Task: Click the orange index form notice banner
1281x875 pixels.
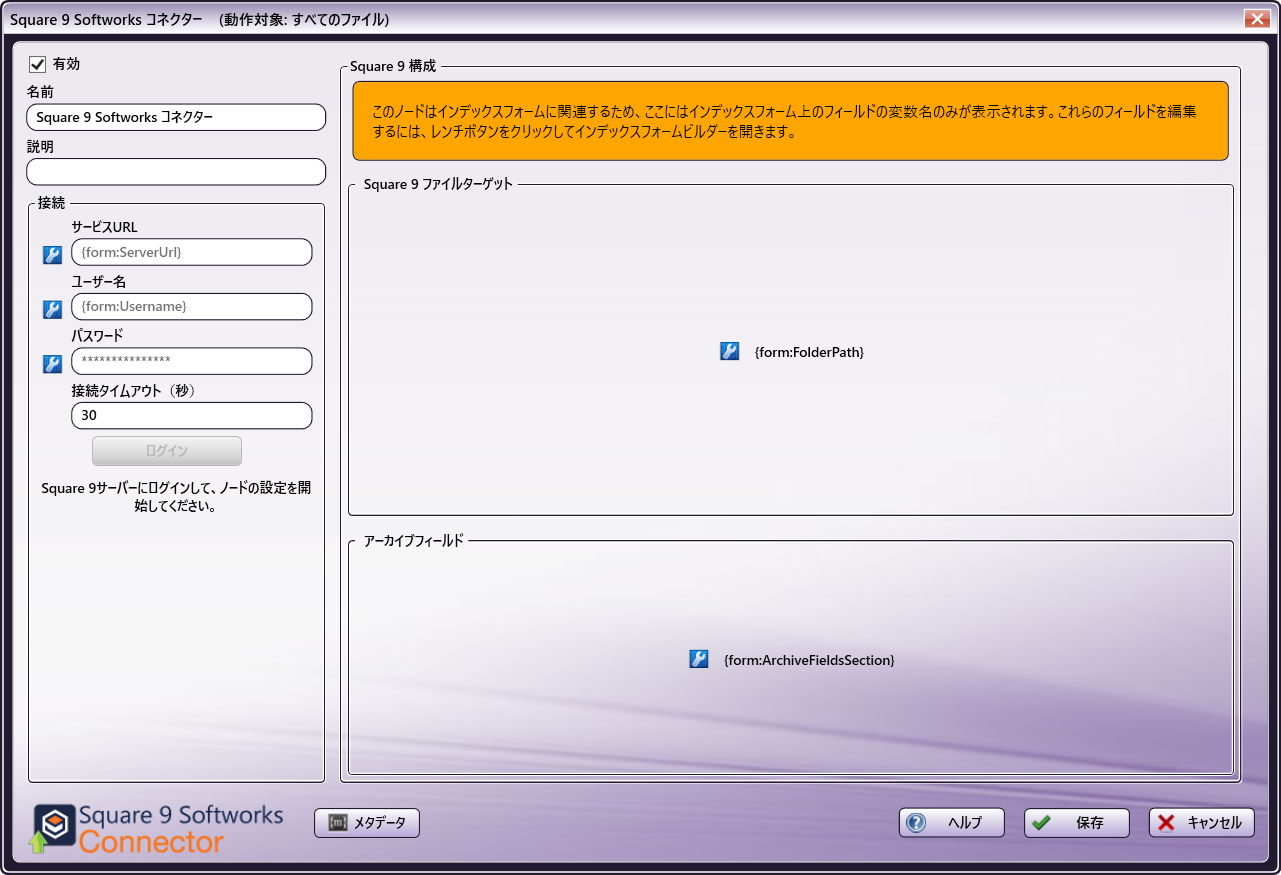Action: pyautogui.click(x=790, y=121)
